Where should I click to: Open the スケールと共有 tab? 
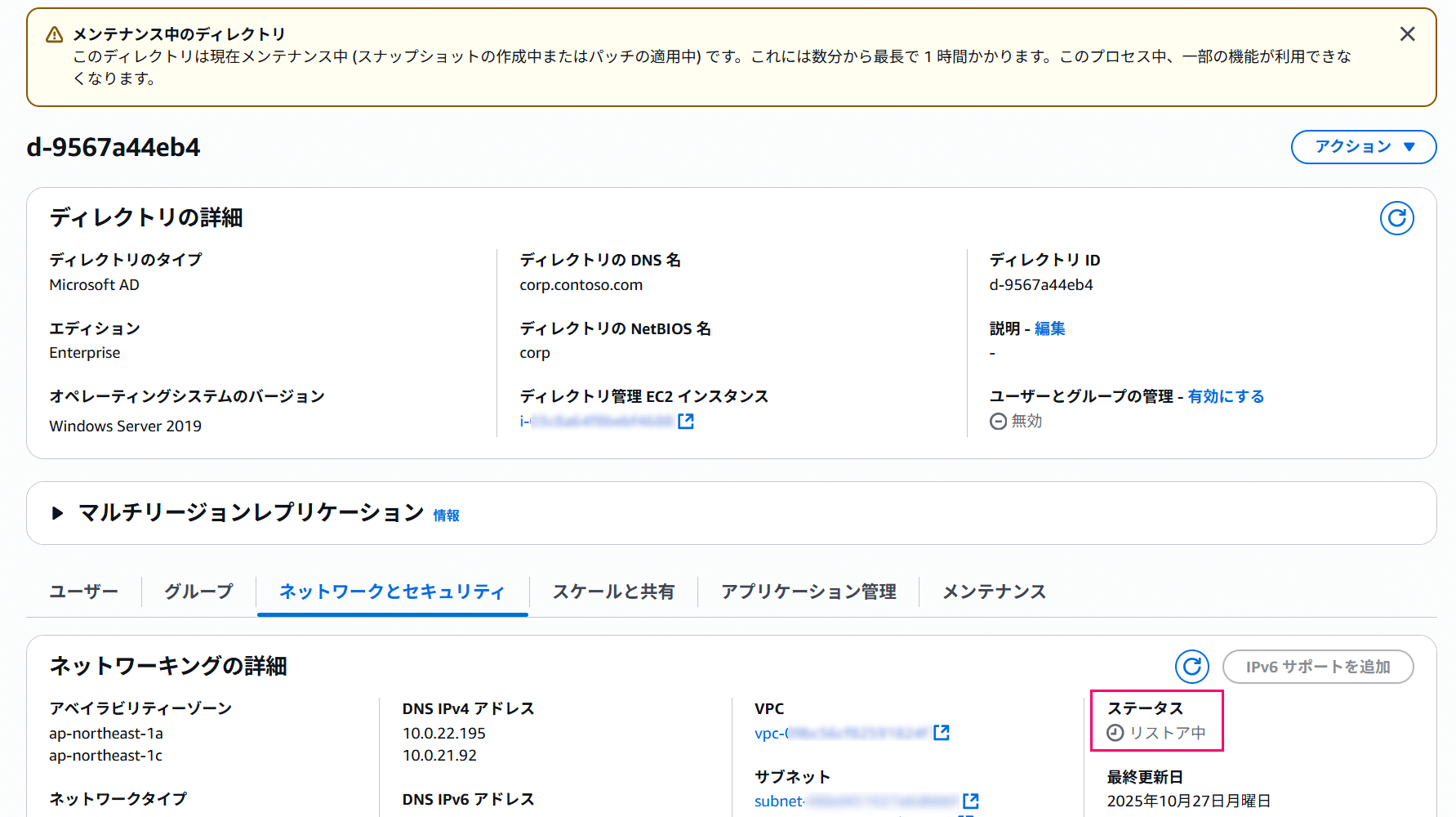(614, 592)
